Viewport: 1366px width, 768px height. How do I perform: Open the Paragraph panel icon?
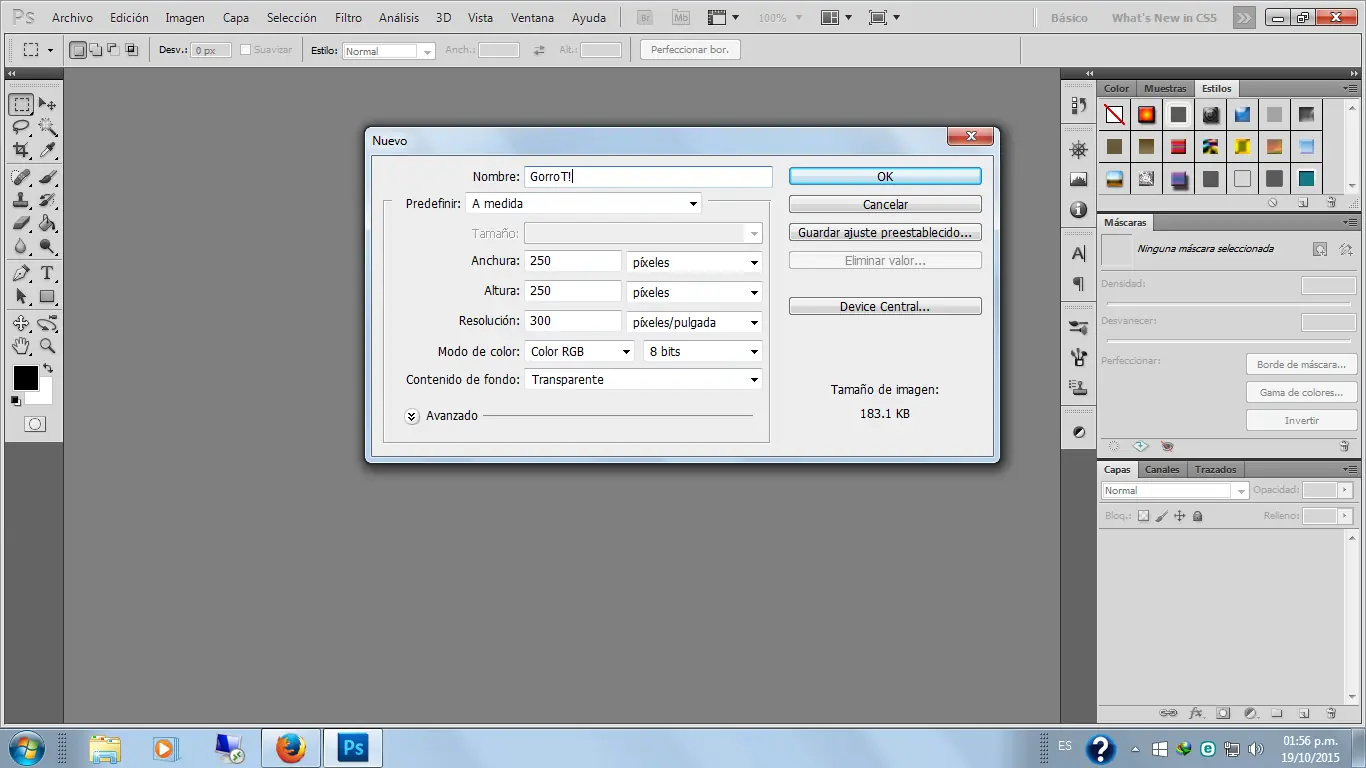tap(1078, 284)
